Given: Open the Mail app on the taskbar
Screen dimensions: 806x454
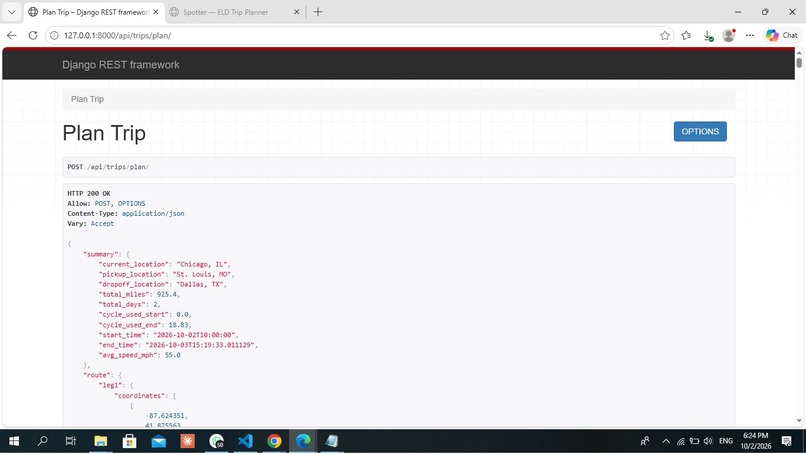Looking at the screenshot, I should 159,441.
